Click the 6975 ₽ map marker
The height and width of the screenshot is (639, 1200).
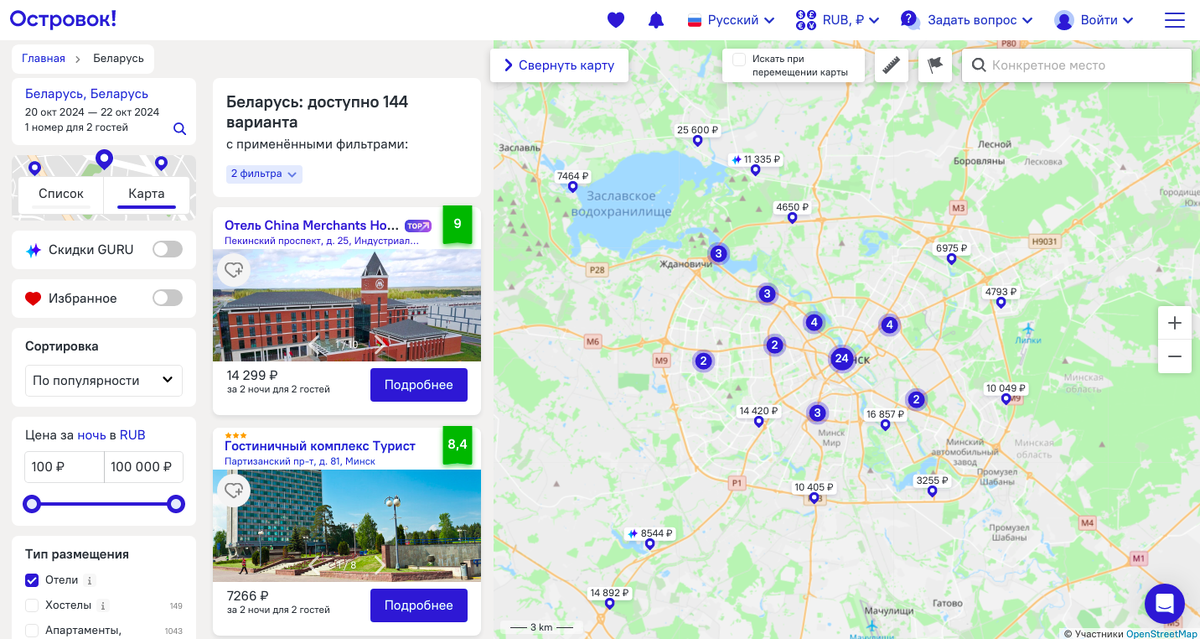[951, 253]
